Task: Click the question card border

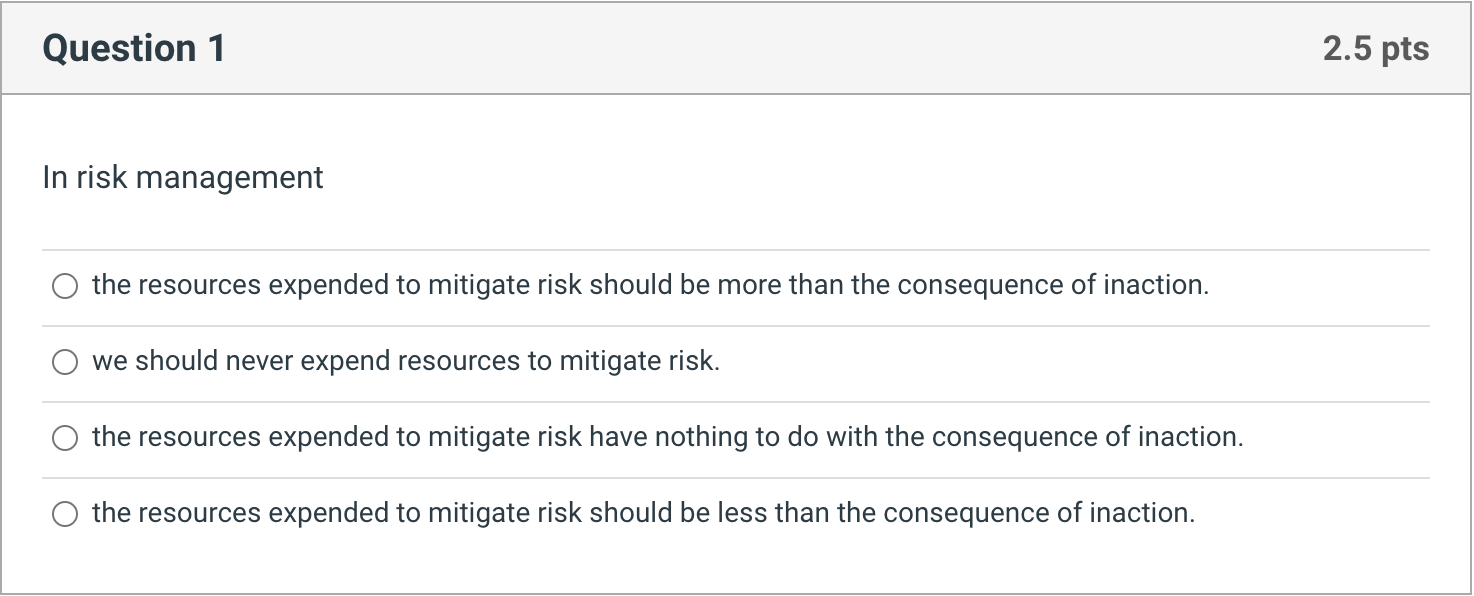Action: (2, 300)
